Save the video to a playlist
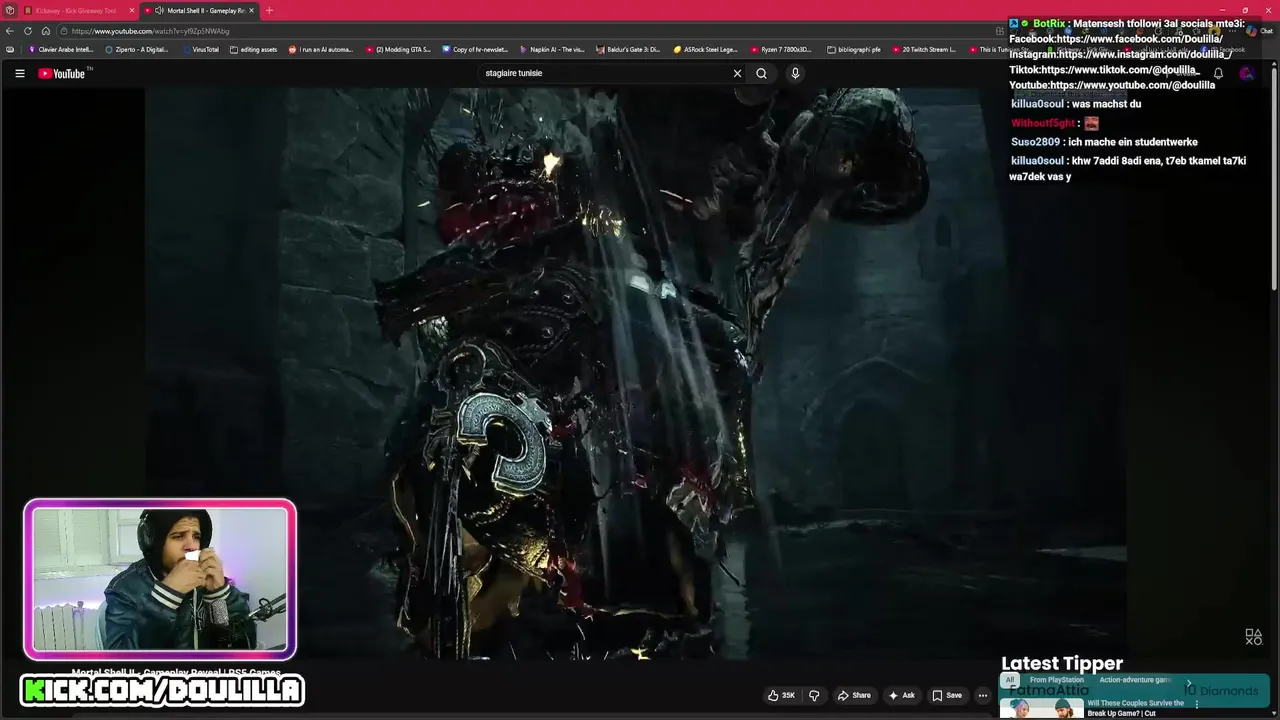Viewport: 1280px width, 720px height. pos(947,695)
